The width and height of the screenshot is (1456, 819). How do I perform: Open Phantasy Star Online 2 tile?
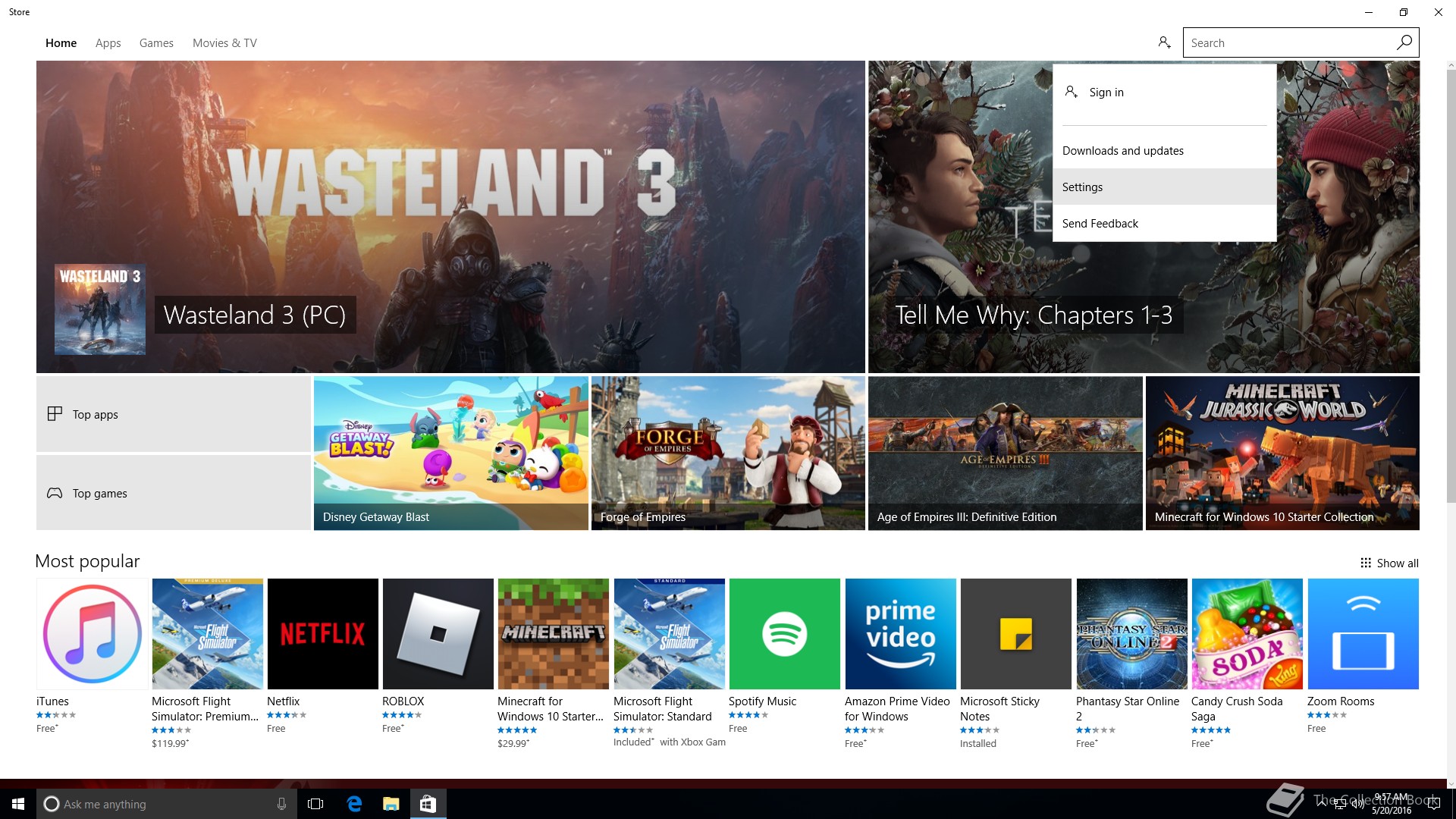1131,634
